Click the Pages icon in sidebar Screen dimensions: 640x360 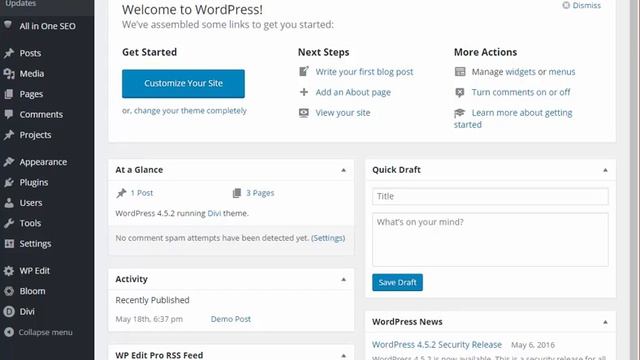tap(9, 94)
